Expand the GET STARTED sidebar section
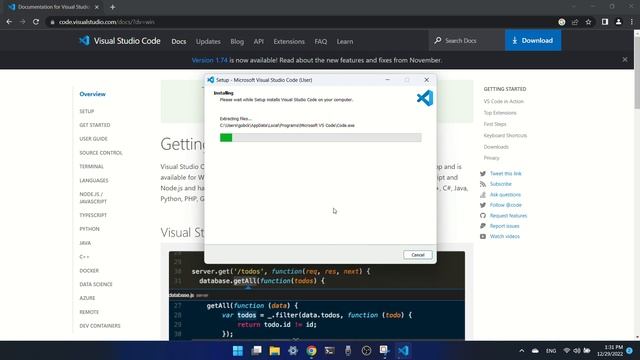The image size is (640, 360). tap(95, 125)
